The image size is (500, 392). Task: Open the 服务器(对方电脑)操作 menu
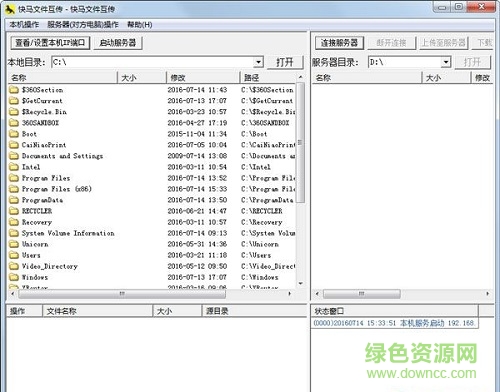pyautogui.click(x=83, y=25)
